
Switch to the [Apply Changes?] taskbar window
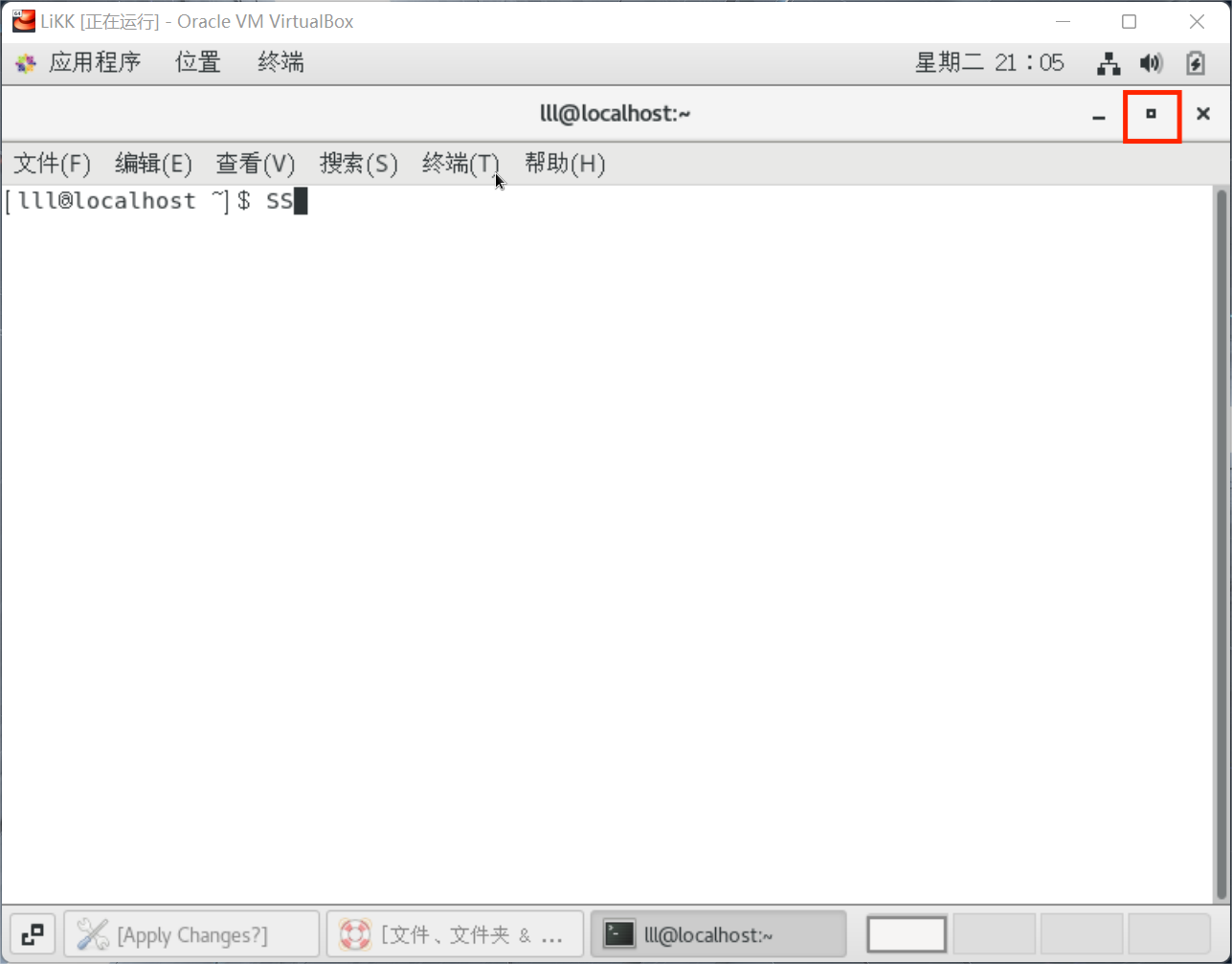[x=191, y=934]
